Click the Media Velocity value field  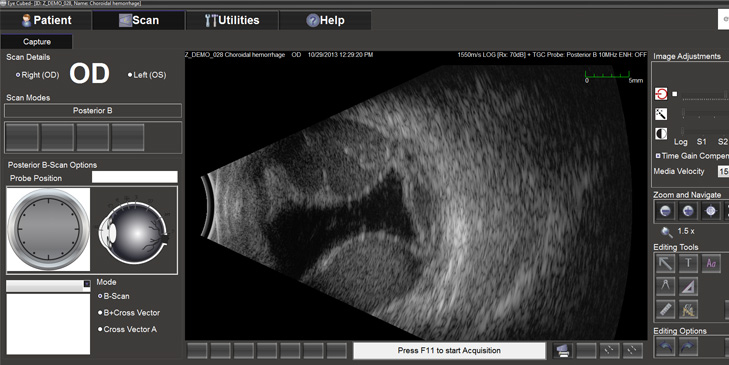tap(723, 171)
